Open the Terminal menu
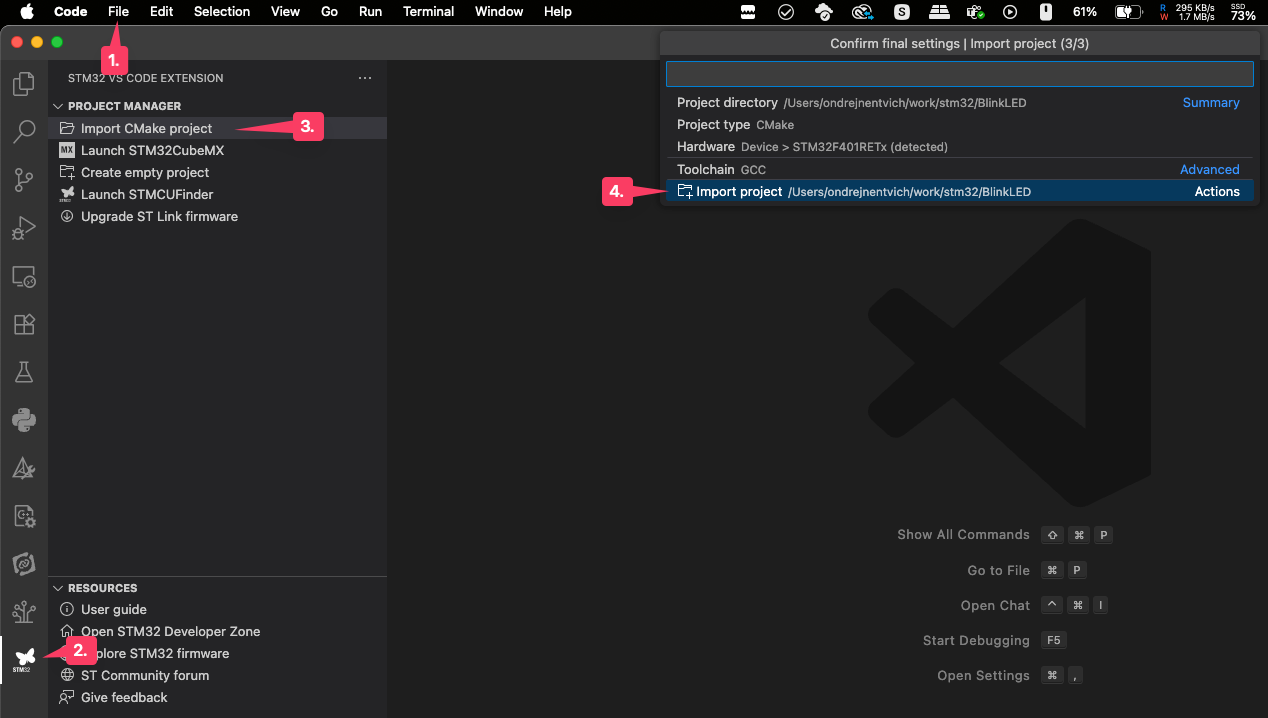 pos(428,12)
